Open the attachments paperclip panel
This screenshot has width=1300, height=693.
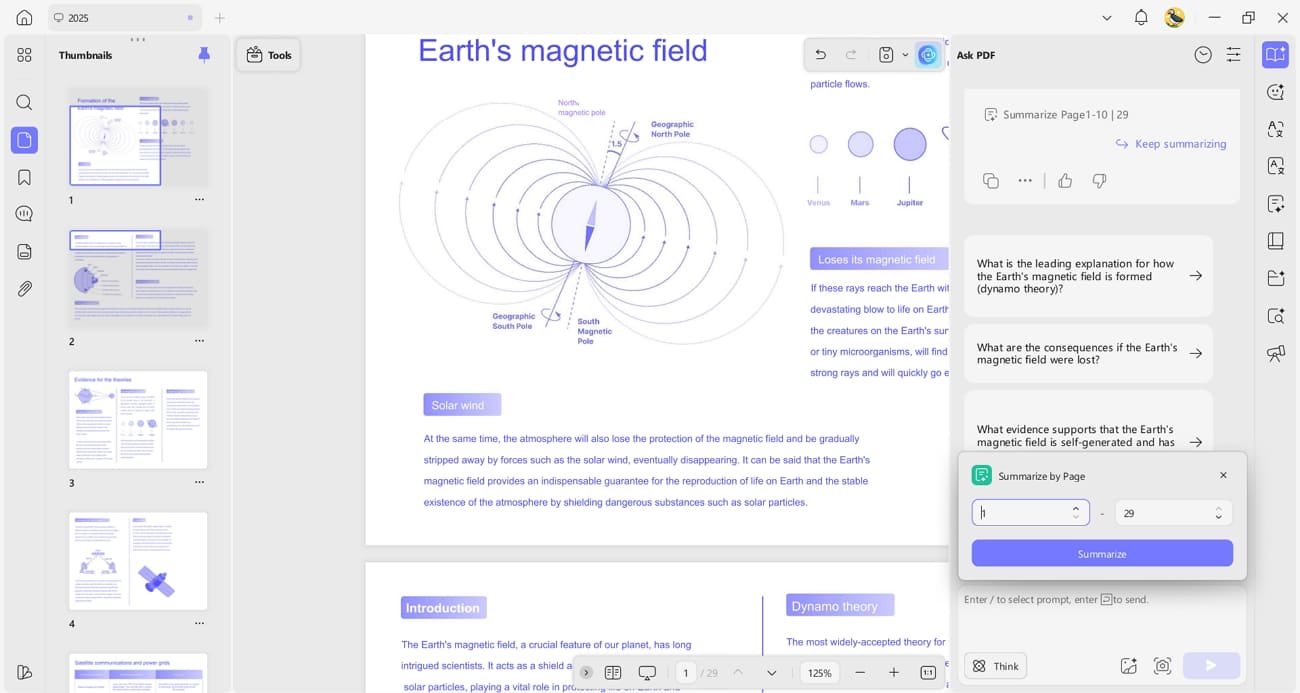point(24,289)
